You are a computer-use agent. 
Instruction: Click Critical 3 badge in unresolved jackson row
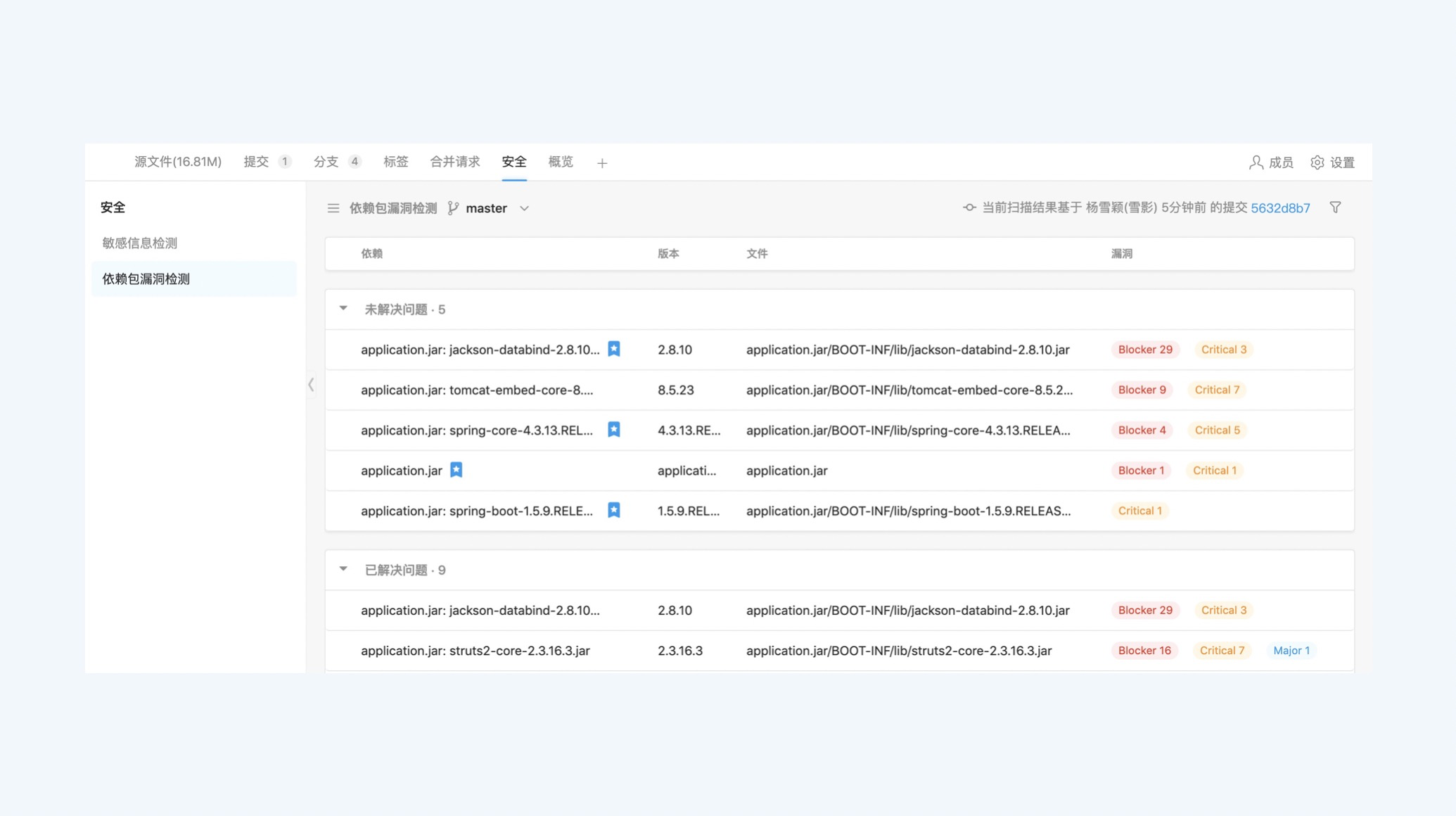click(1223, 350)
